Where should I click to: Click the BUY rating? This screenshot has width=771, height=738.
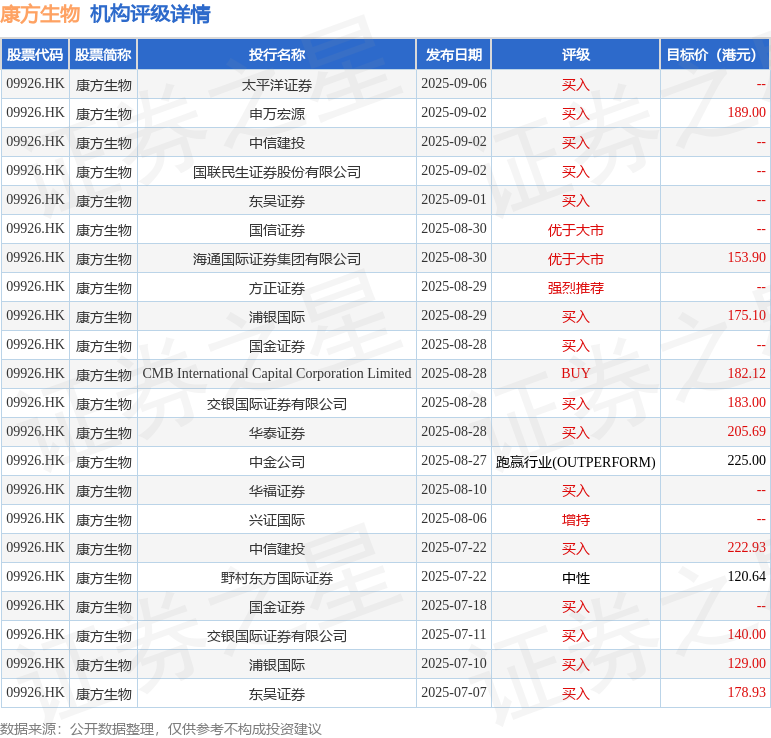[576, 374]
